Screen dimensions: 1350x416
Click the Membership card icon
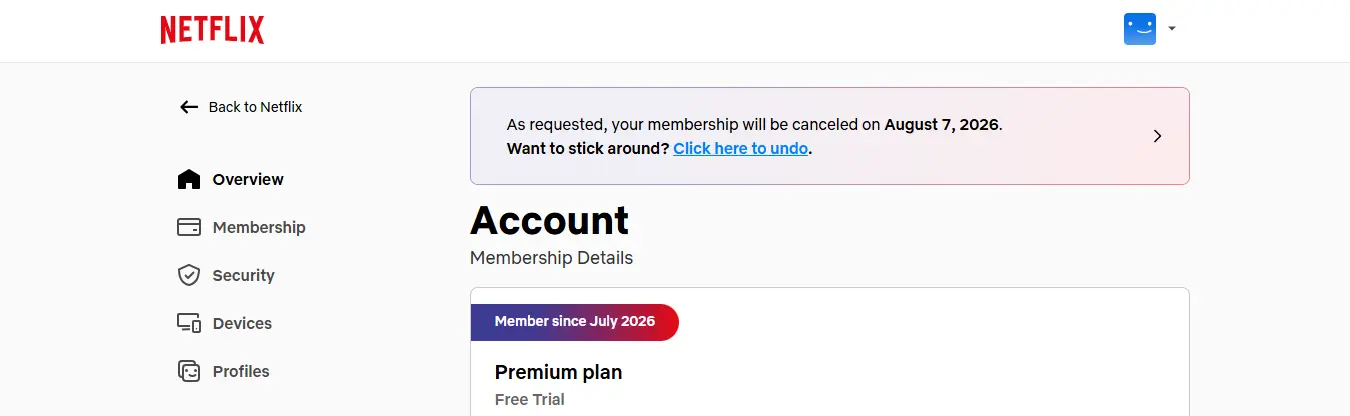[189, 227]
